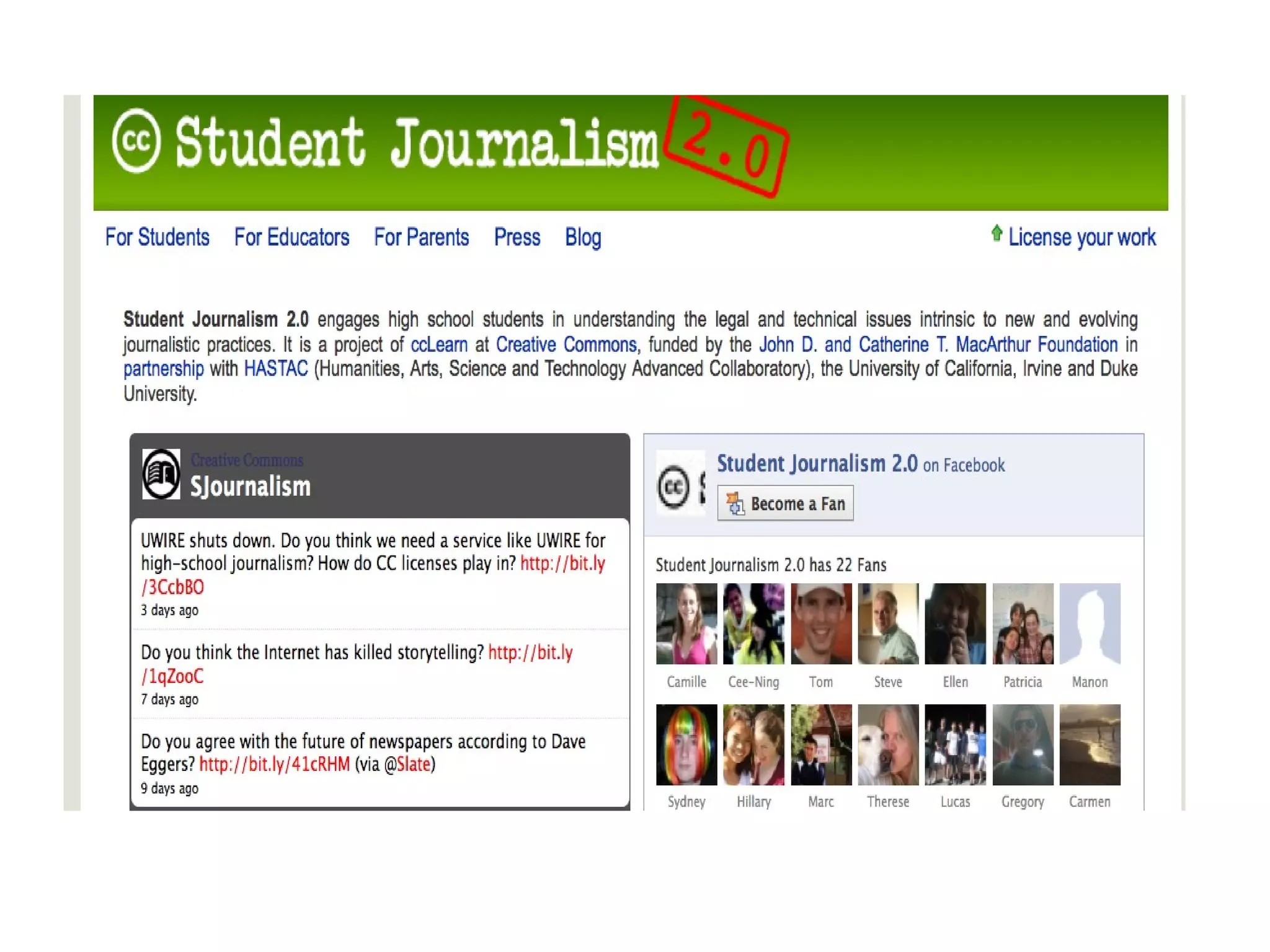Open the For Students menu item
Image resolution: width=1270 pixels, height=952 pixels.
158,237
